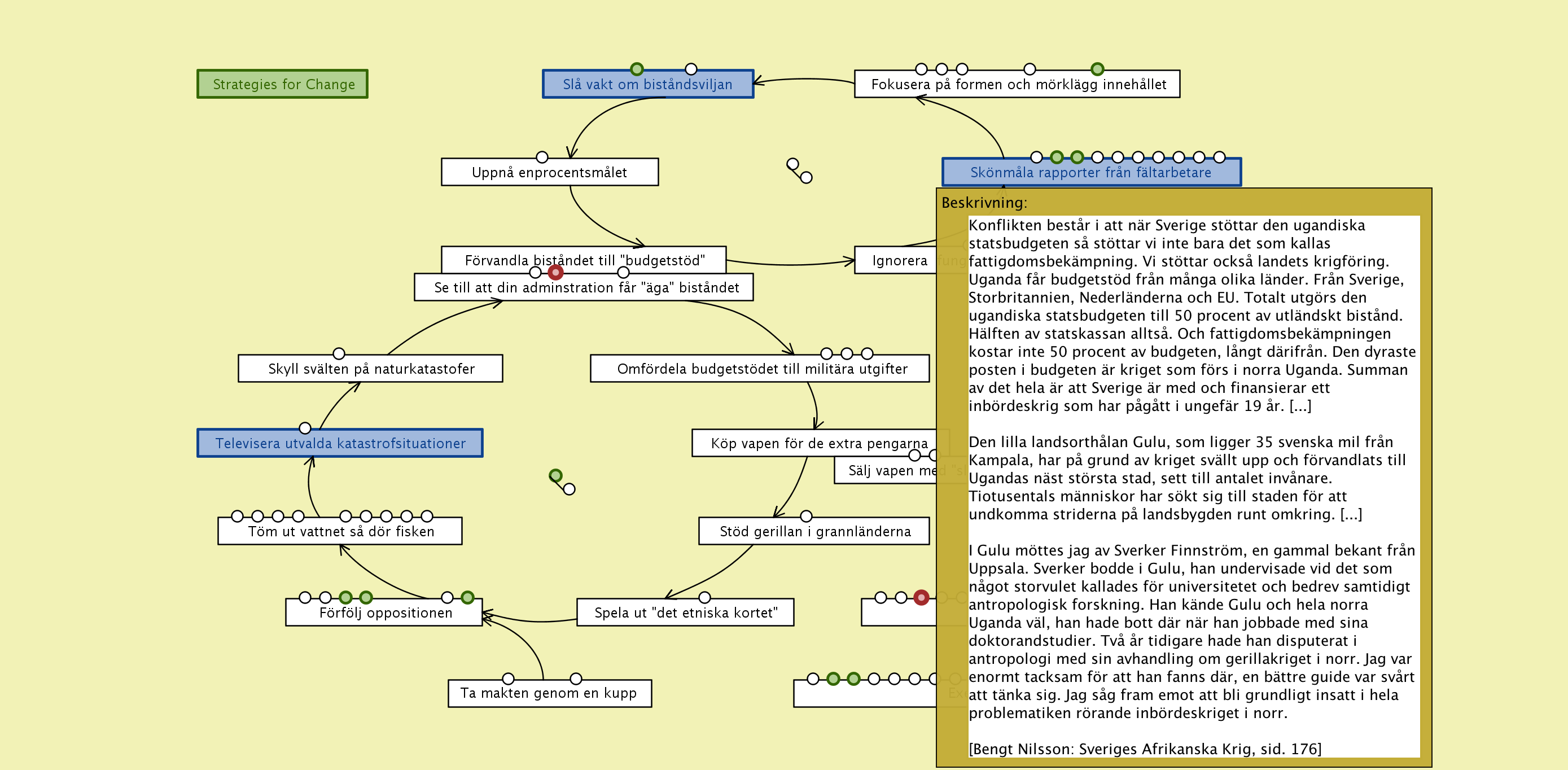1568x770 pixels.
Task: Click the marker on "Televisera utvalda katastrofsituationer"
Action: pyautogui.click(x=305, y=428)
